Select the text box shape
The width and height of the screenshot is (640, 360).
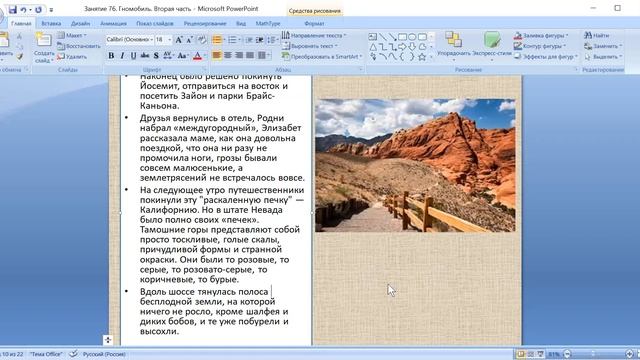tap(373, 37)
